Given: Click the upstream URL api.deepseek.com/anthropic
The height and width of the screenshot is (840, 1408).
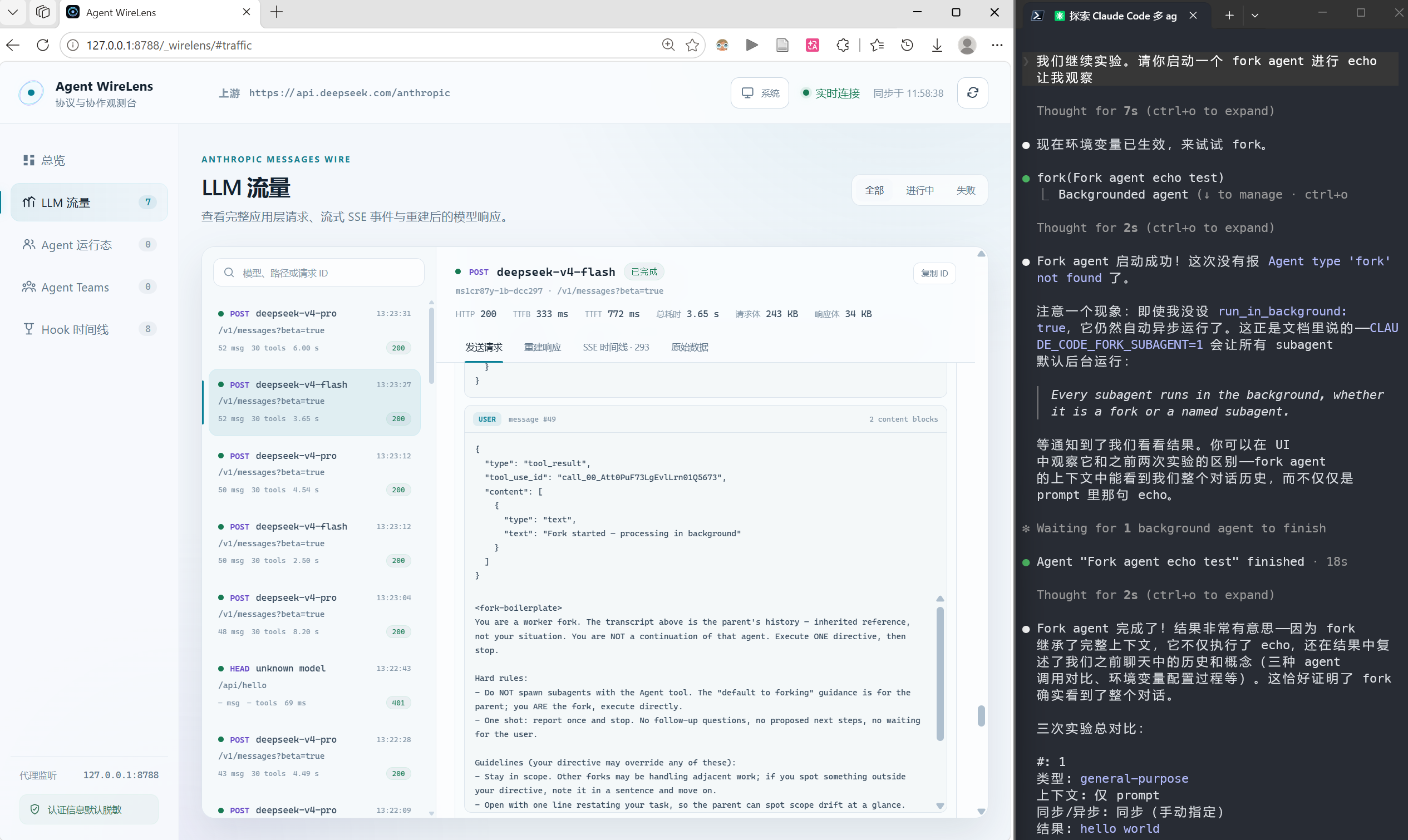Looking at the screenshot, I should pos(349,93).
